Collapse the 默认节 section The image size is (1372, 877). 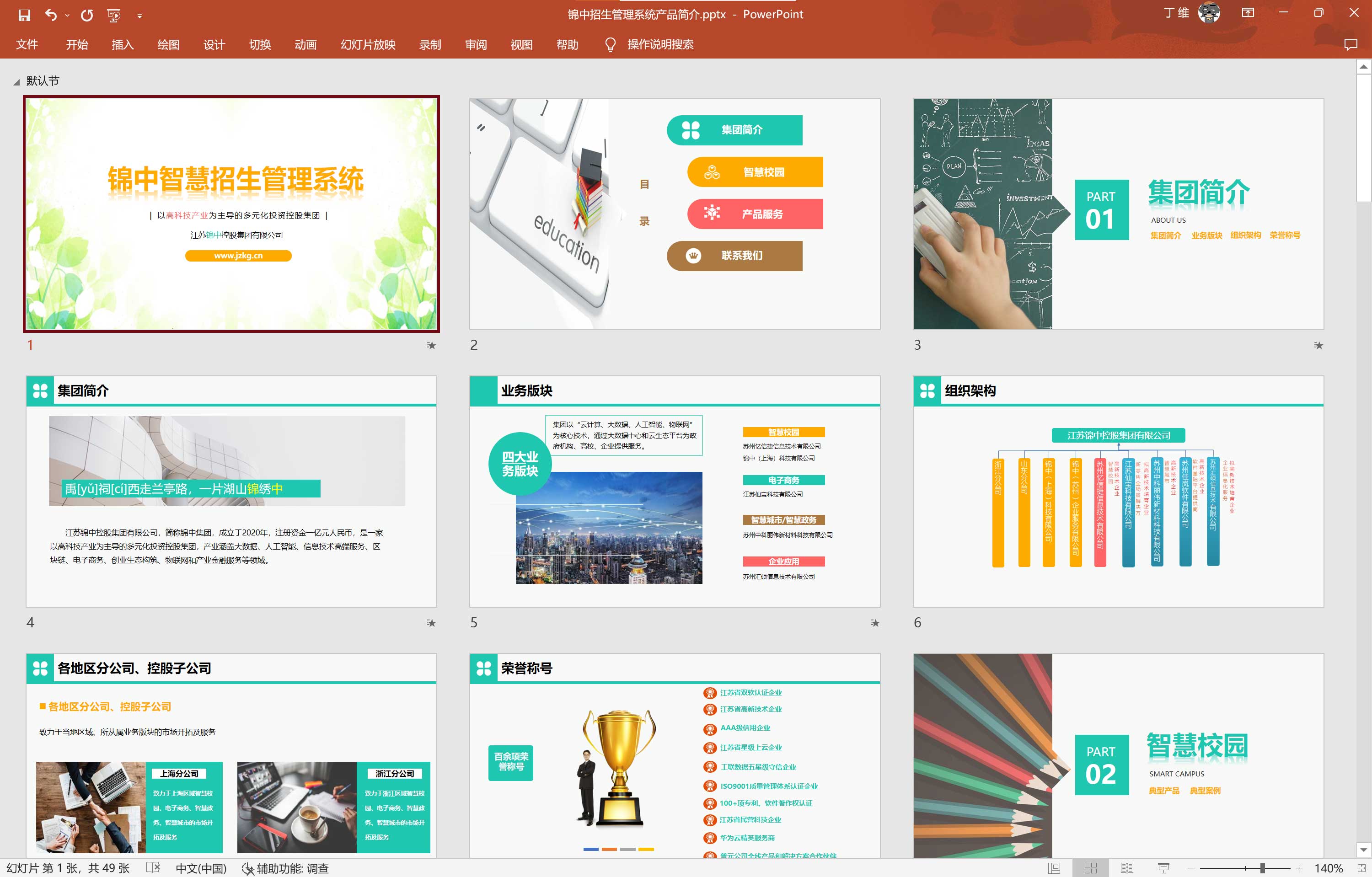(x=16, y=82)
